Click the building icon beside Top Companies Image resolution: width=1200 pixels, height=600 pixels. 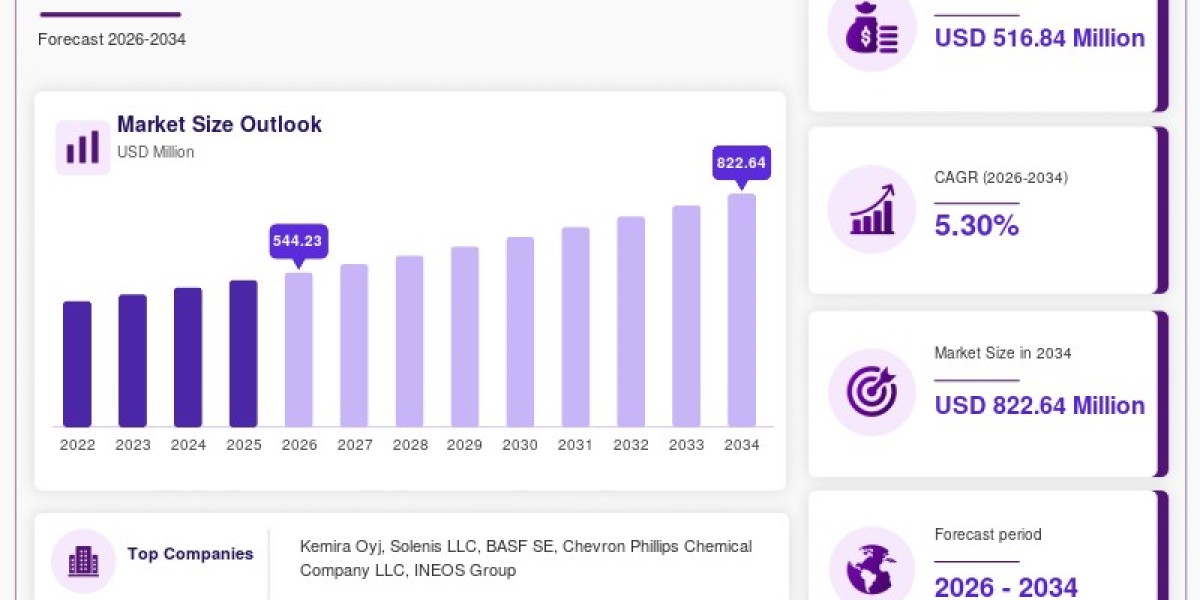[x=83, y=562]
